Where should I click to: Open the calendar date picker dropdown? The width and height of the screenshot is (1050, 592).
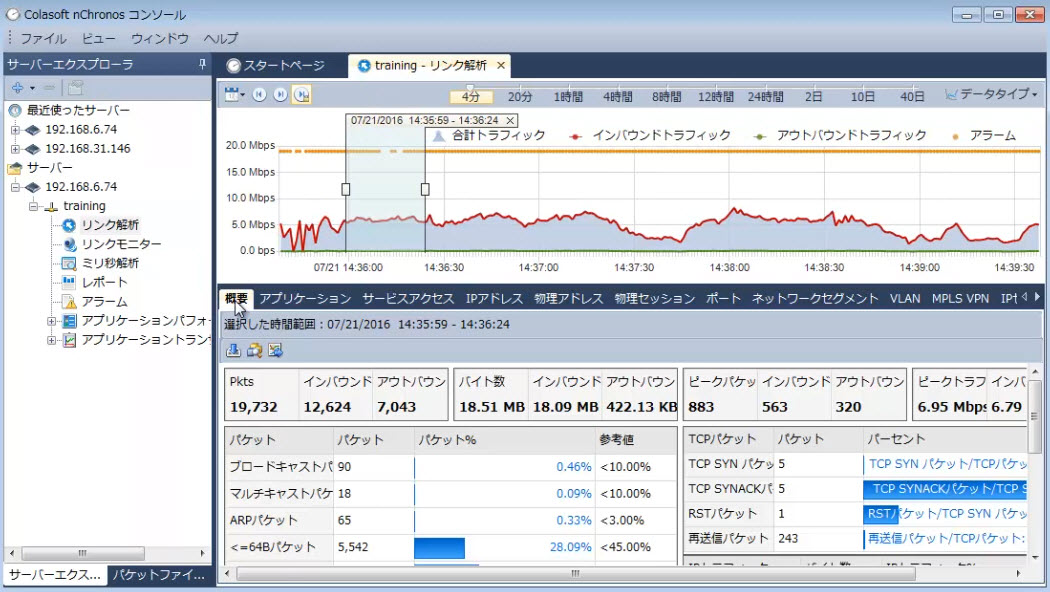(x=234, y=94)
